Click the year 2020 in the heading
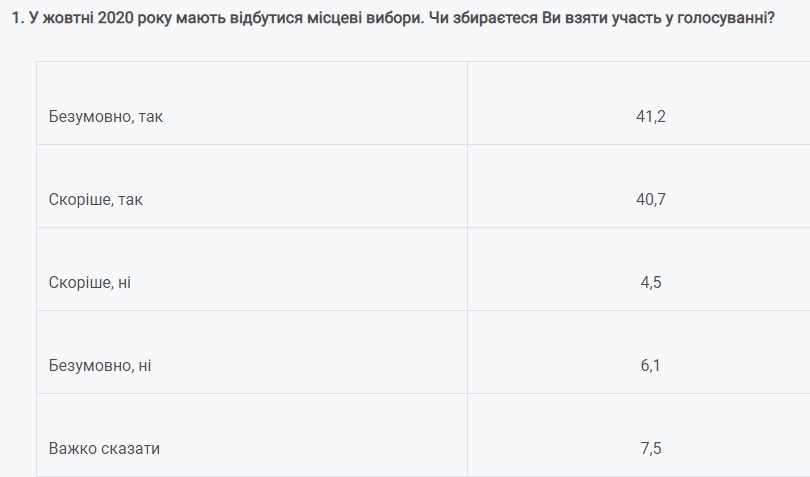Image resolution: width=810 pixels, height=477 pixels. (x=118, y=18)
